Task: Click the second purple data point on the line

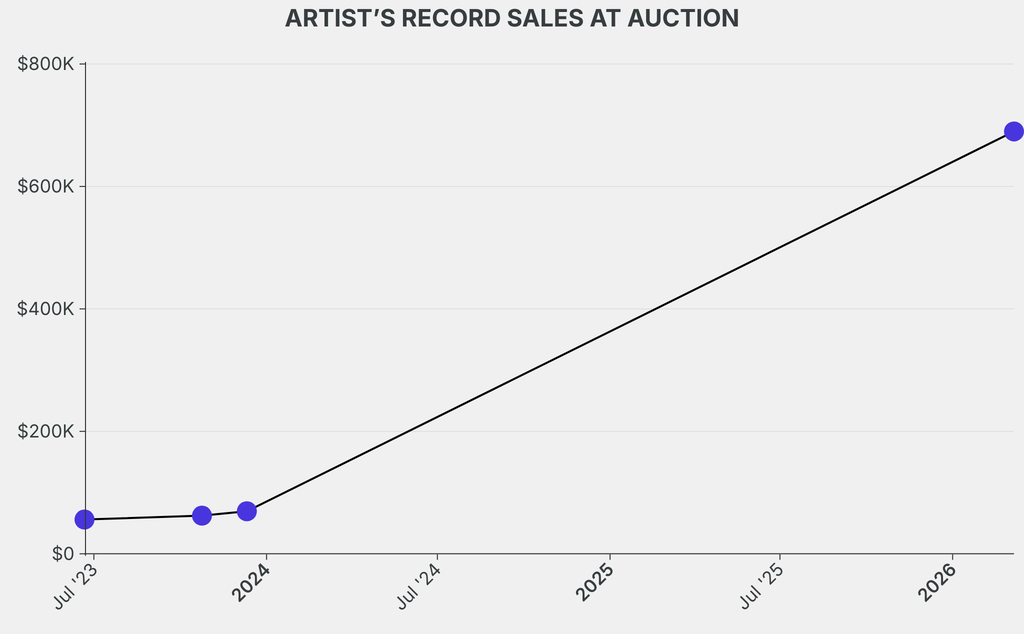Action: click(x=202, y=516)
